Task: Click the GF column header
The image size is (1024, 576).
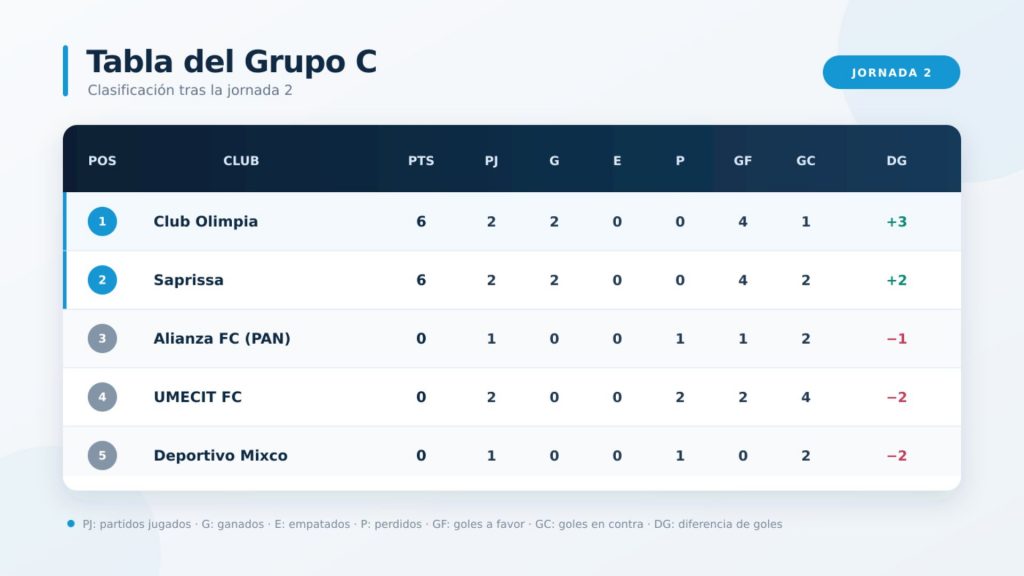Action: 743,161
